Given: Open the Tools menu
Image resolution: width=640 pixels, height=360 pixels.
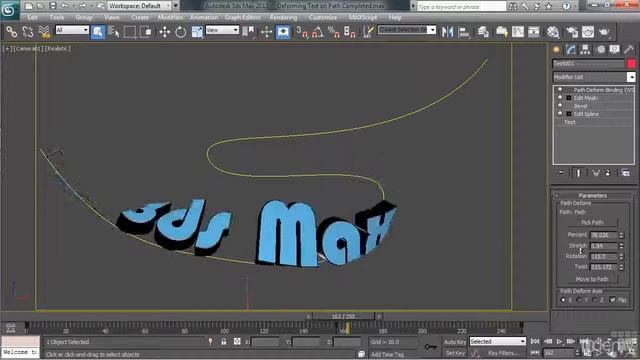Looking at the screenshot, I should tap(57, 18).
